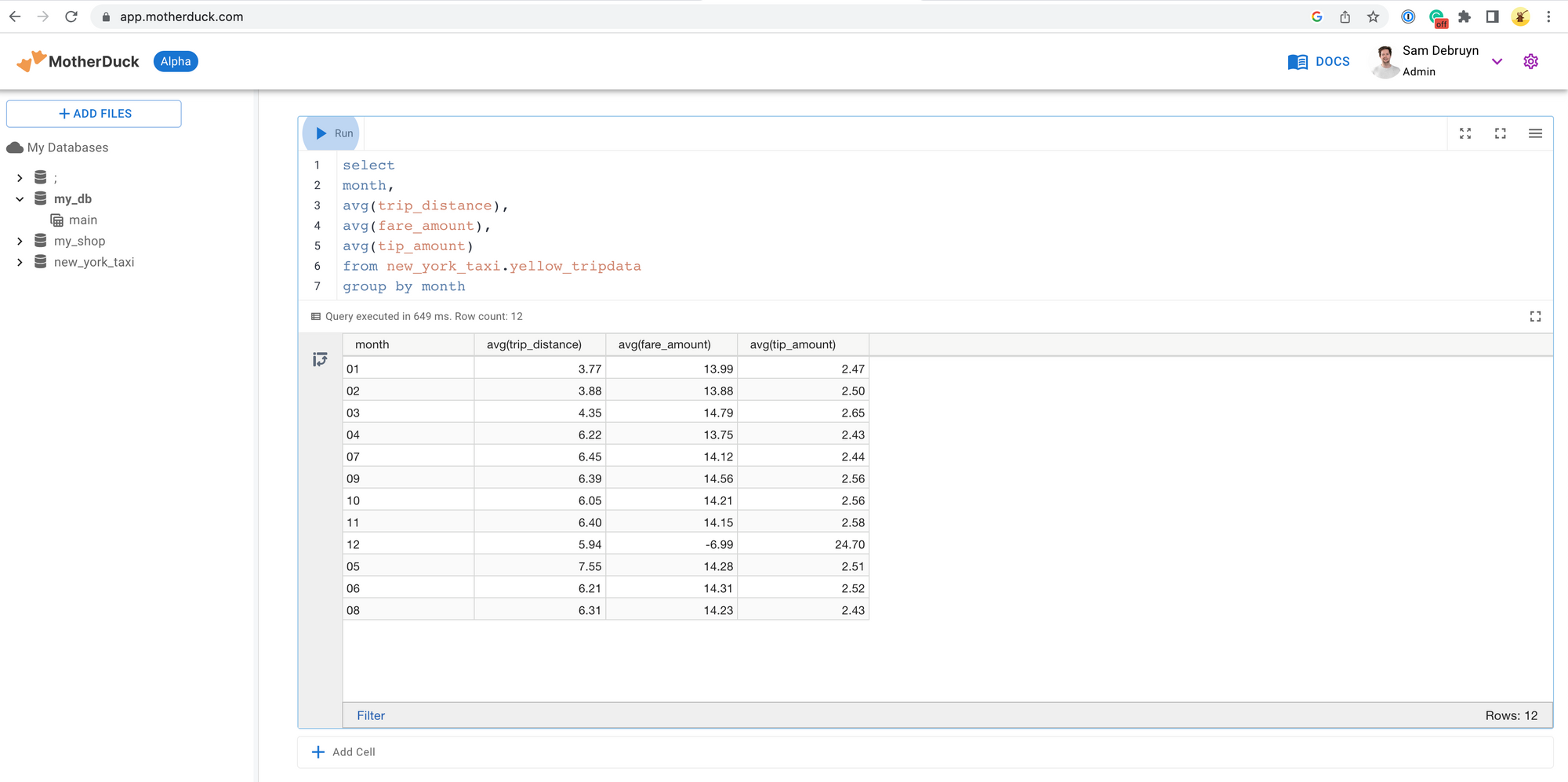Reload the page in browser
The image size is (1568, 782).
71,16
